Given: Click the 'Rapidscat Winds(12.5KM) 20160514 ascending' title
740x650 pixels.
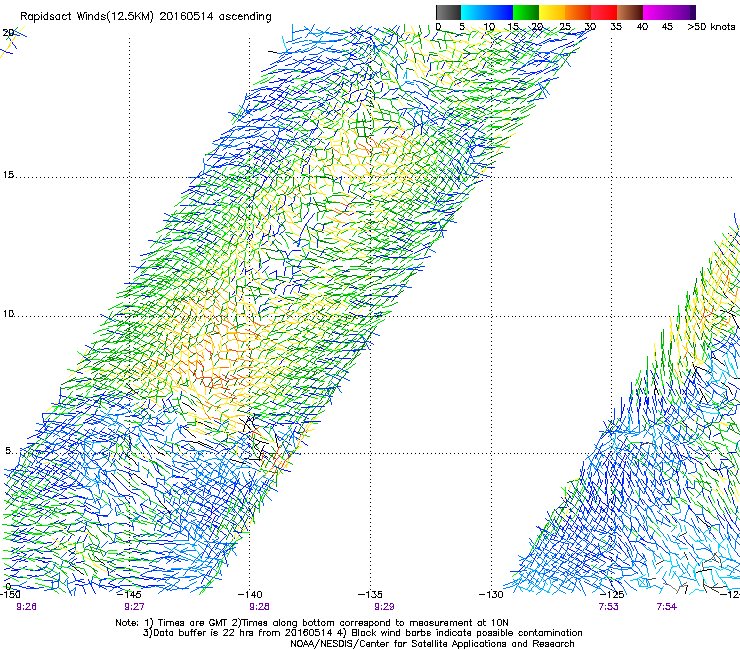Looking at the screenshot, I should tap(146, 17).
